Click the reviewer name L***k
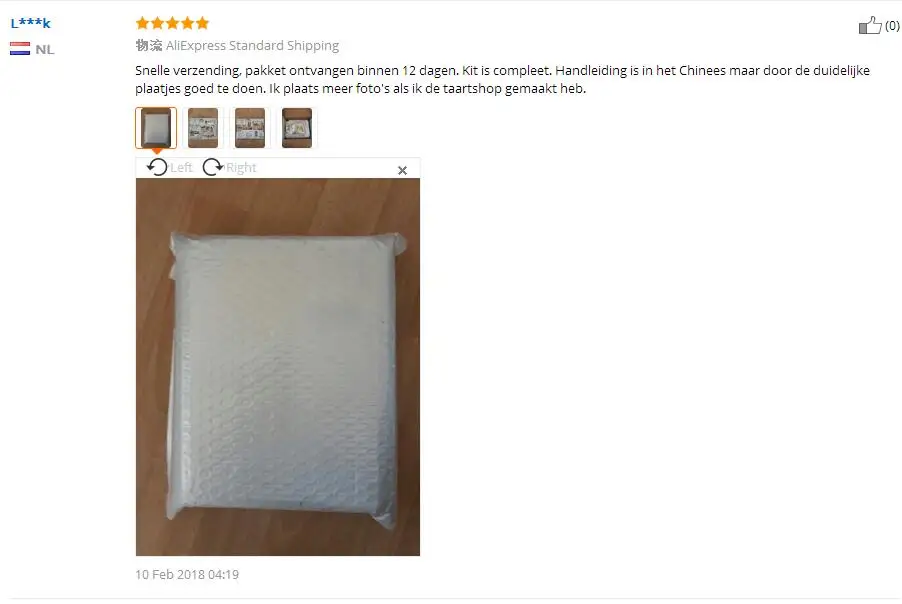Viewport: 902px width, 604px height. coord(30,24)
